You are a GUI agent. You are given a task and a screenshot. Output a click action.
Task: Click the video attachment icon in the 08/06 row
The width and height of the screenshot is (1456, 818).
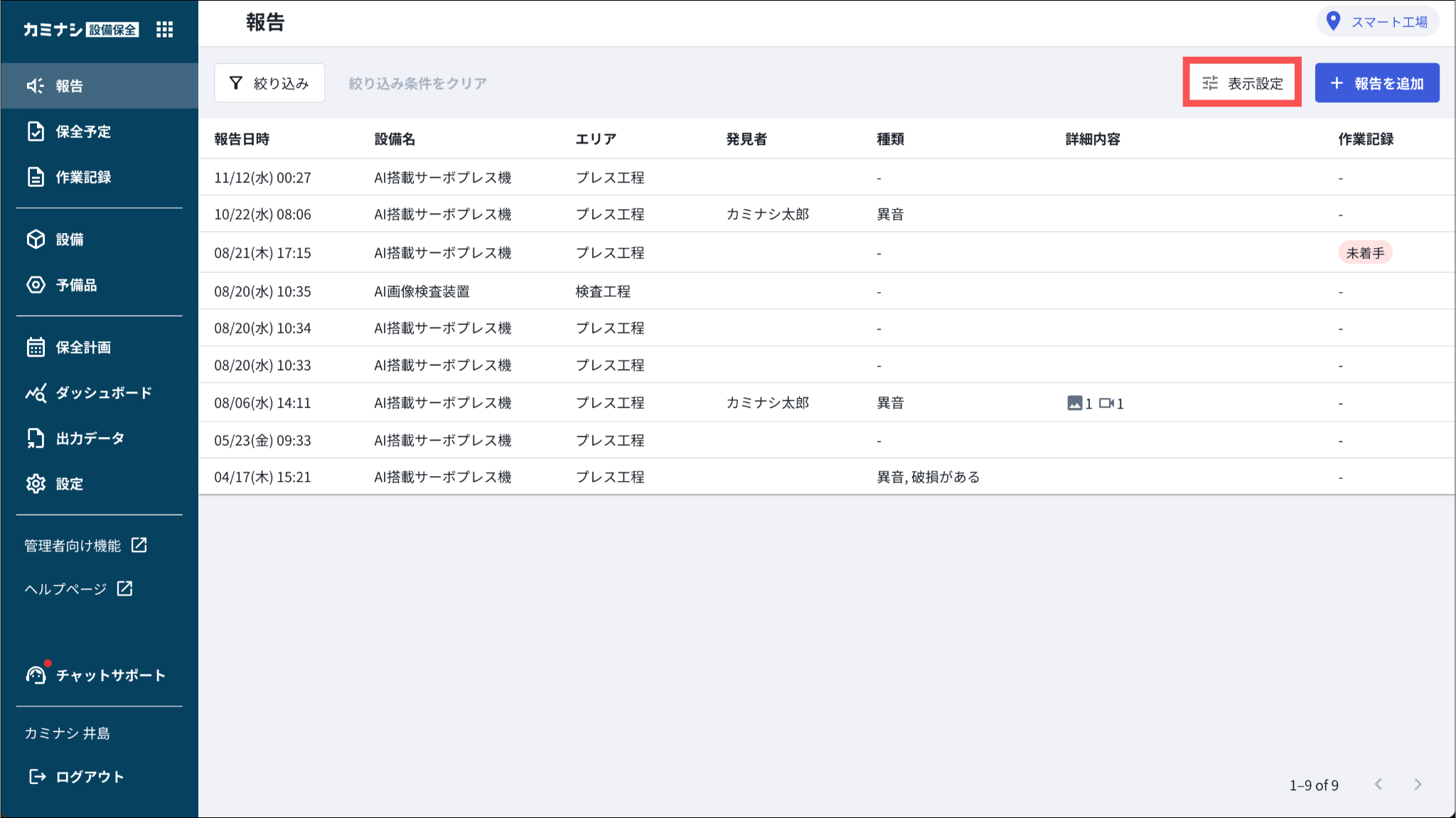click(x=1106, y=403)
